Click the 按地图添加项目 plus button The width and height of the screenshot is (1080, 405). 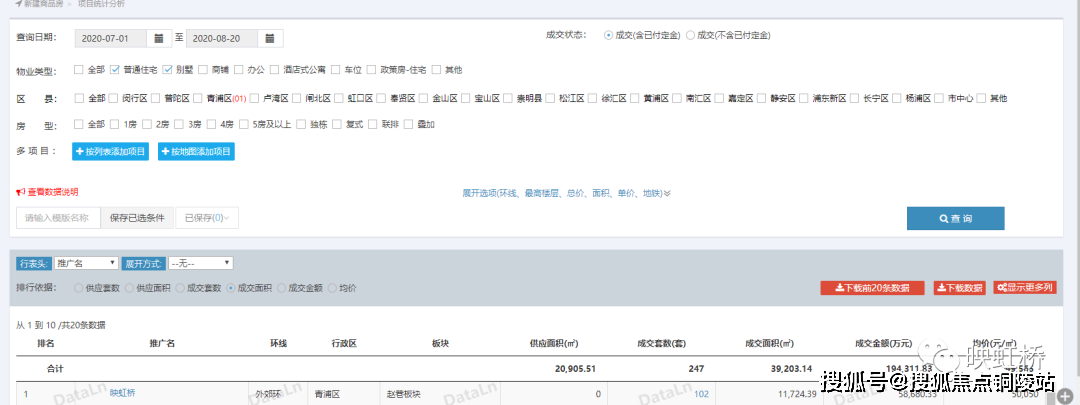point(196,152)
